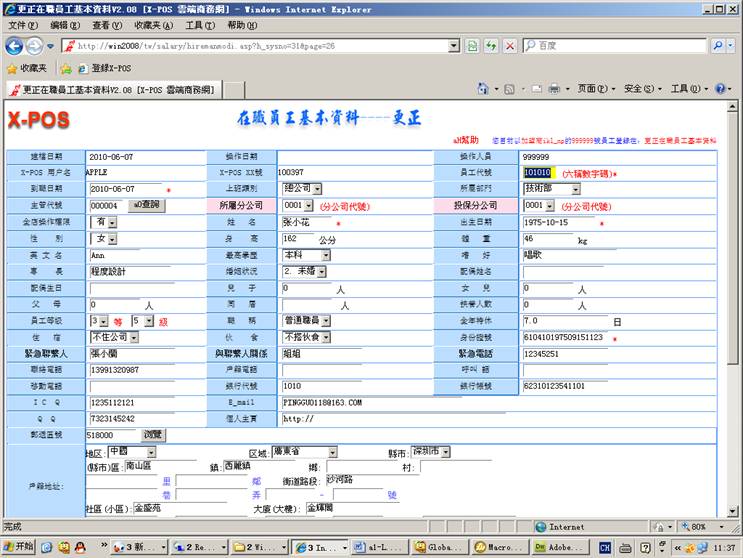Click the Stop loading X icon

(x=510, y=46)
